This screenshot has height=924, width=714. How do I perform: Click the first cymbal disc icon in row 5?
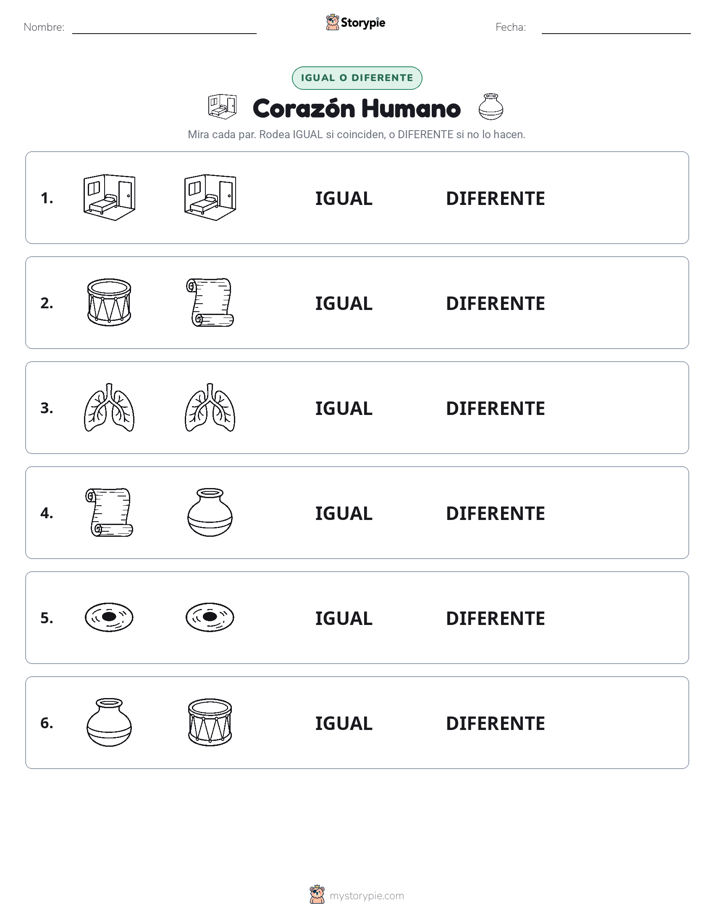(x=109, y=617)
